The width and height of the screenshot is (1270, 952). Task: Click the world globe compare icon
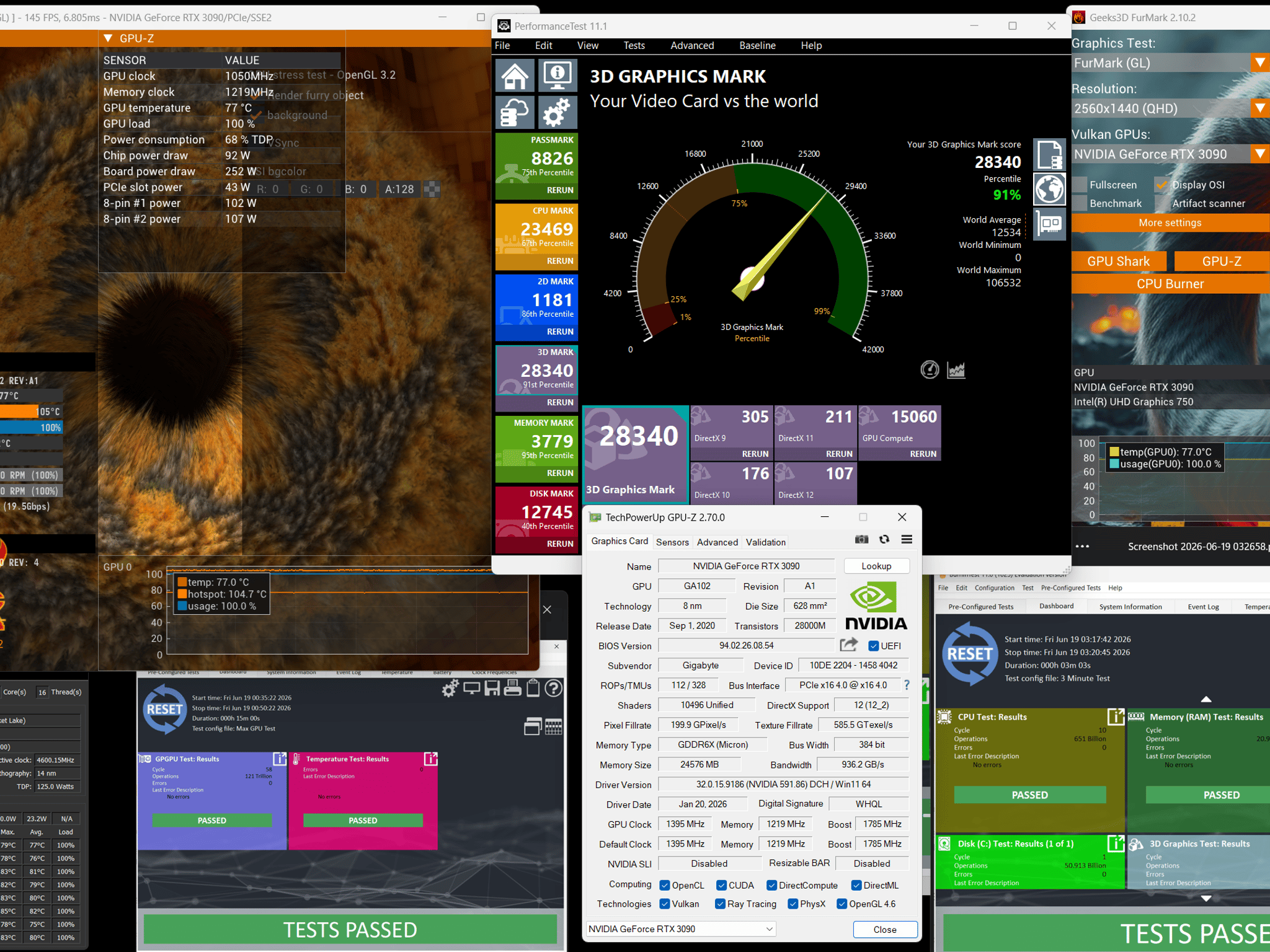click(1049, 189)
